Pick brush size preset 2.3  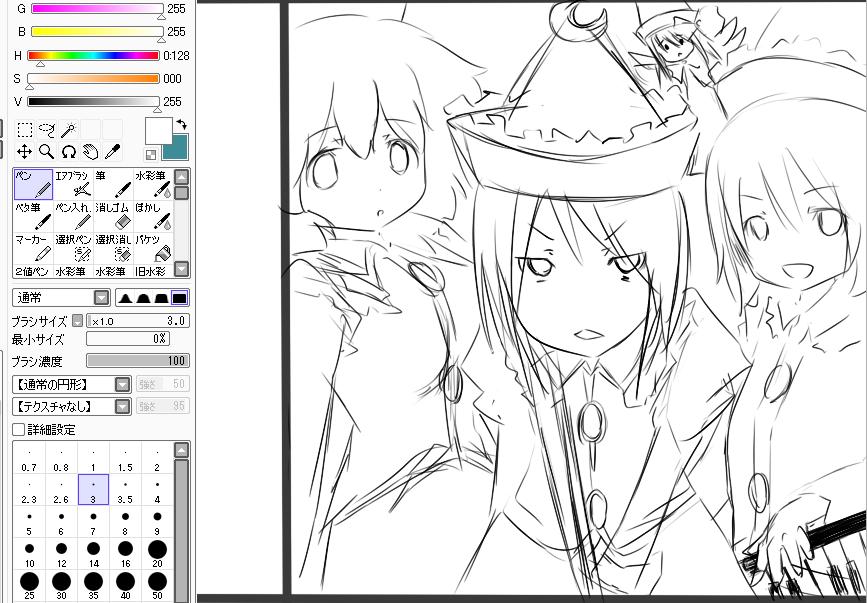coord(29,490)
